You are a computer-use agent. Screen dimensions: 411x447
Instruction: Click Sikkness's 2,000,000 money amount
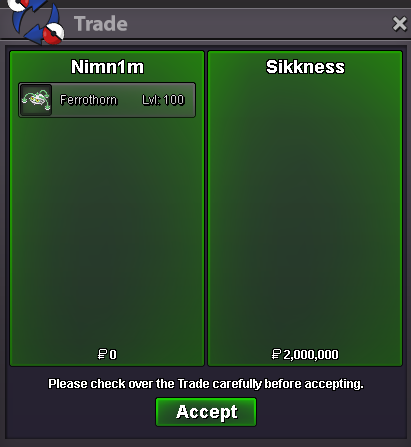point(311,354)
